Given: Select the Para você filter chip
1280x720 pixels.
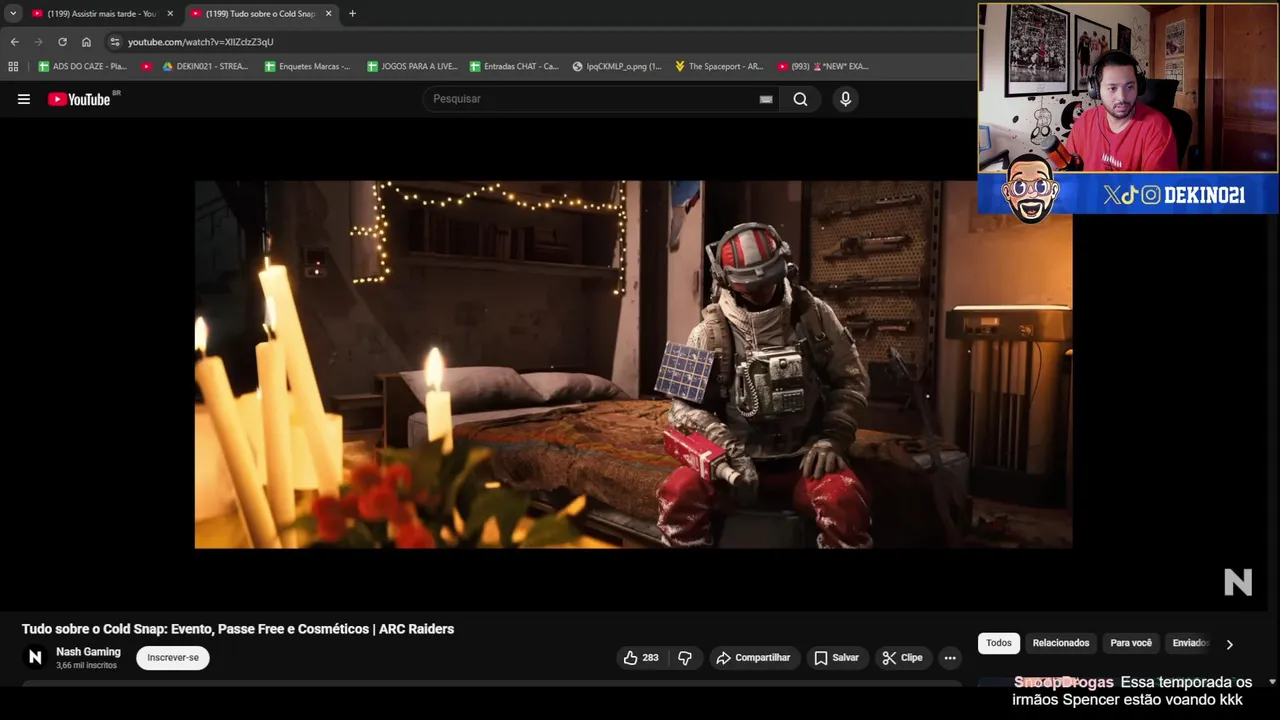Looking at the screenshot, I should click(1131, 643).
